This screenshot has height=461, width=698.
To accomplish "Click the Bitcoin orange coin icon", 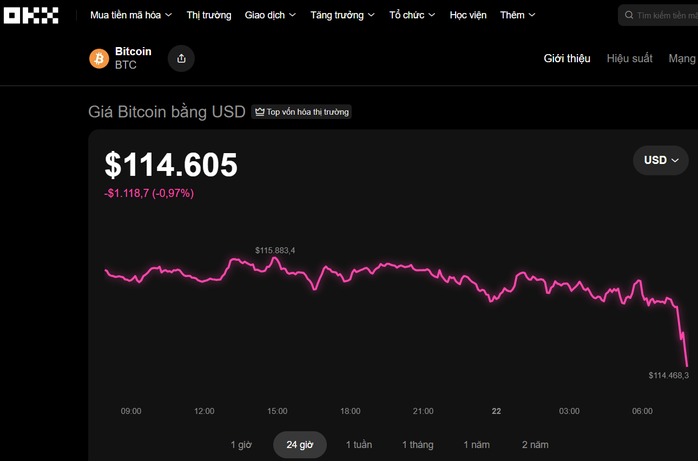I will tap(99, 59).
